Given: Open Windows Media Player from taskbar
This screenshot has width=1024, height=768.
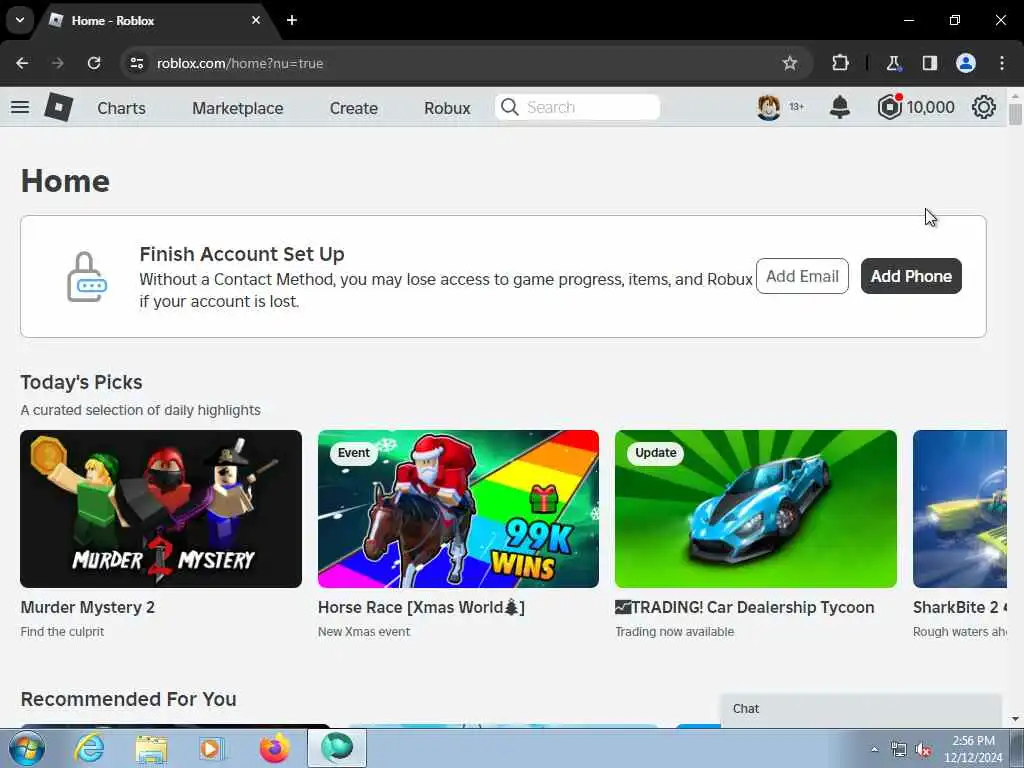Looking at the screenshot, I should (x=212, y=749).
